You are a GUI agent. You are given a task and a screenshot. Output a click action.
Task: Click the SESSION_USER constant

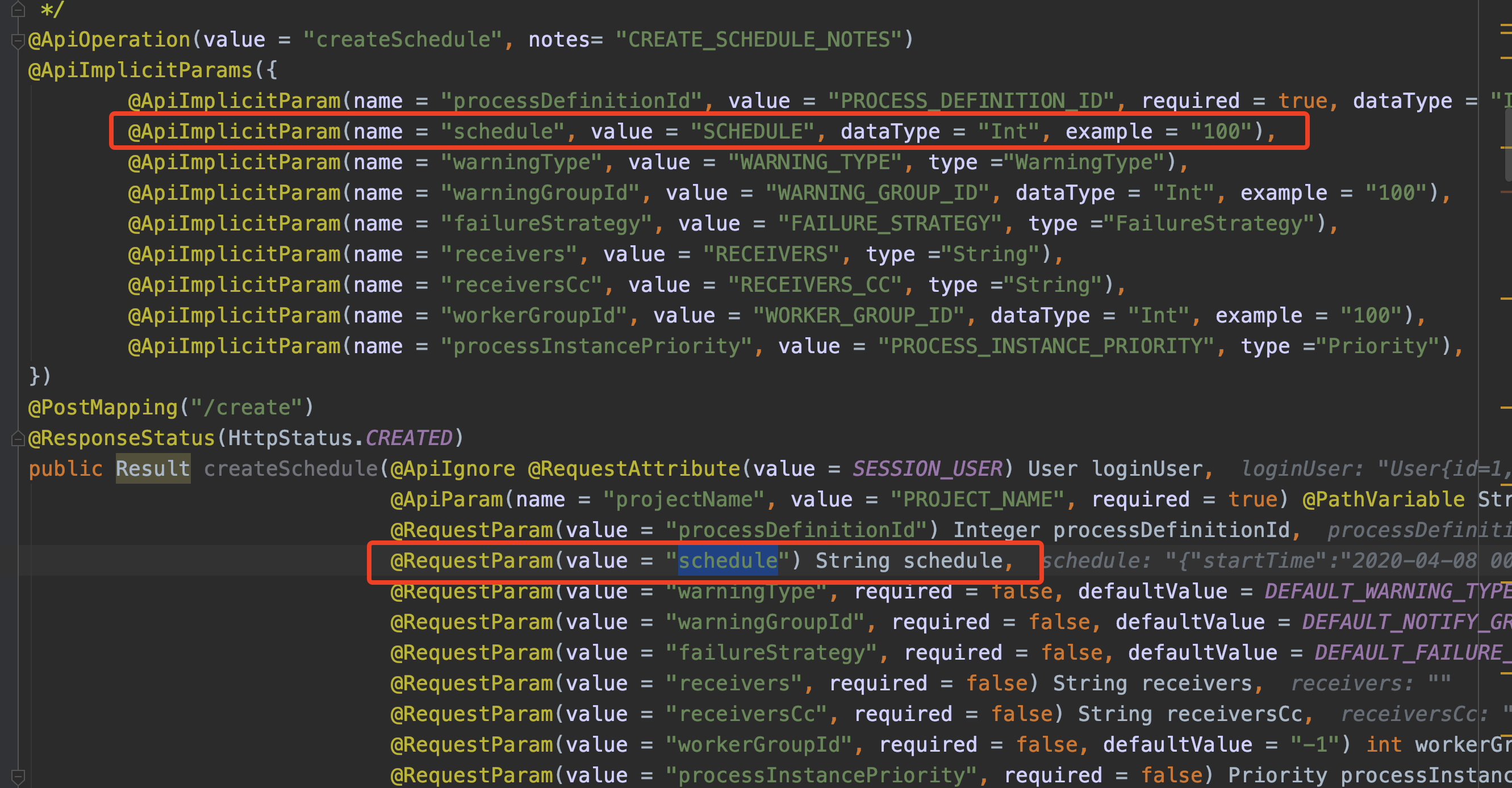[x=928, y=469]
